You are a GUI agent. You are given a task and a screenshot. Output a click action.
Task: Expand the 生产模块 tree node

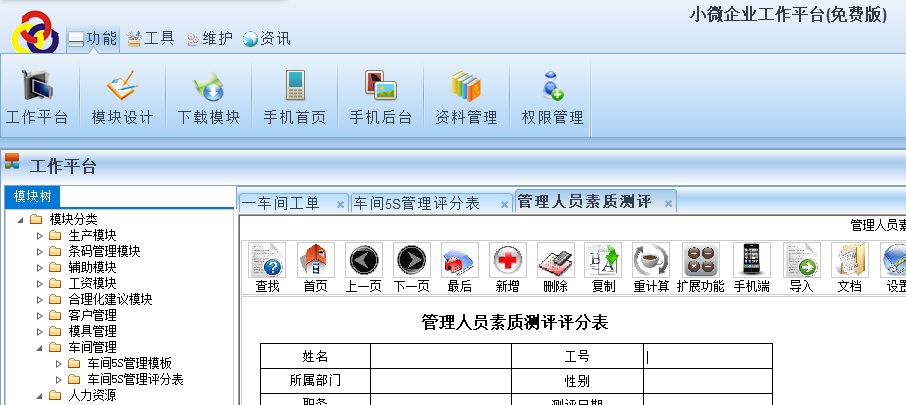[x=39, y=236]
